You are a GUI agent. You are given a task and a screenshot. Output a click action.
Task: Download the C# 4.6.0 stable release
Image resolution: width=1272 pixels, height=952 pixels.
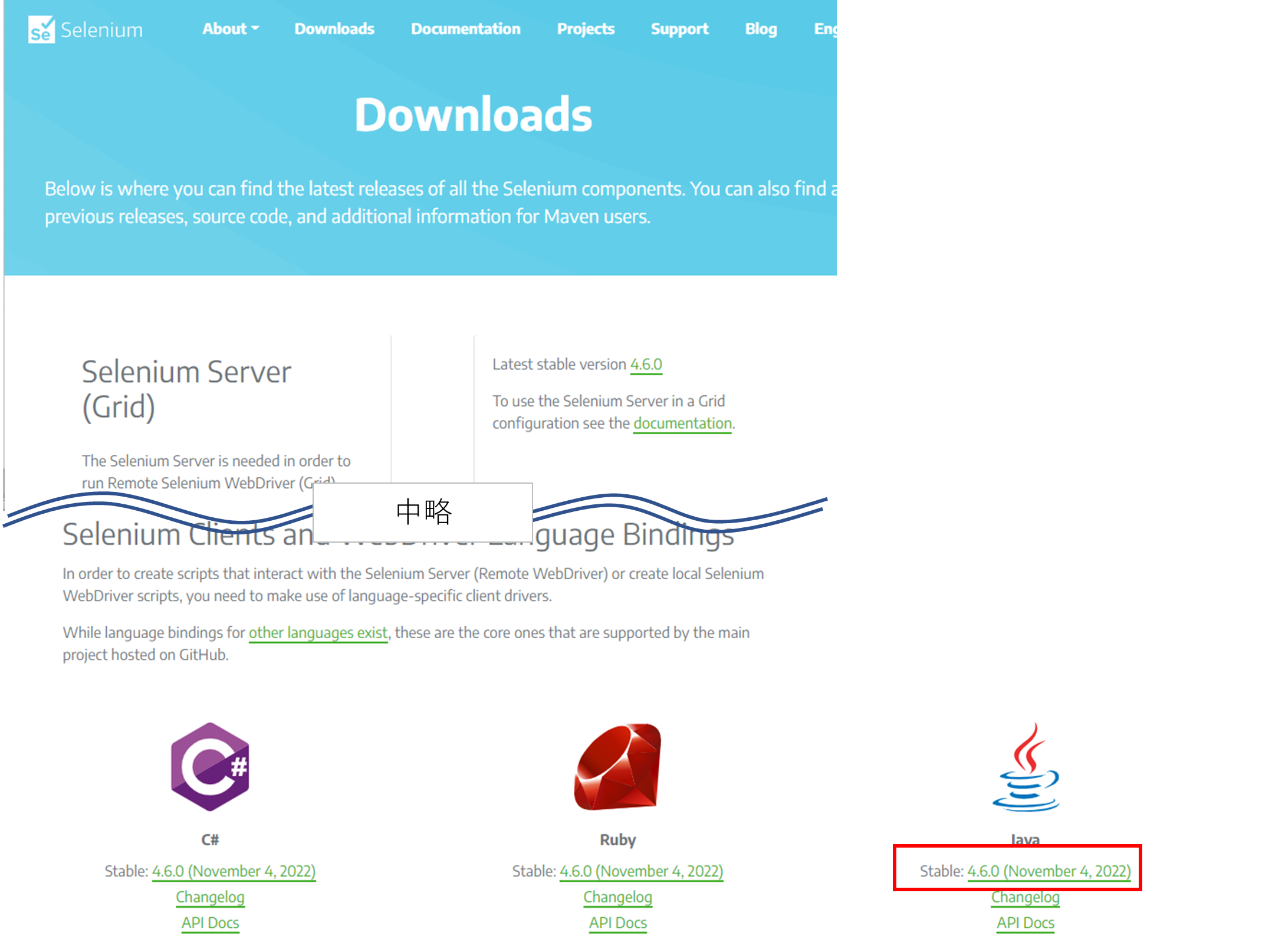coord(234,871)
